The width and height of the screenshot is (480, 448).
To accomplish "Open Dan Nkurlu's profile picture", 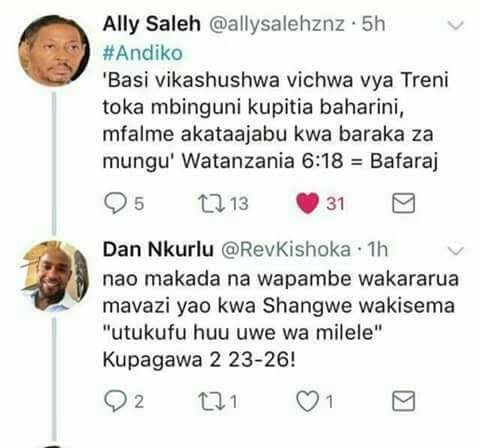I will (54, 275).
